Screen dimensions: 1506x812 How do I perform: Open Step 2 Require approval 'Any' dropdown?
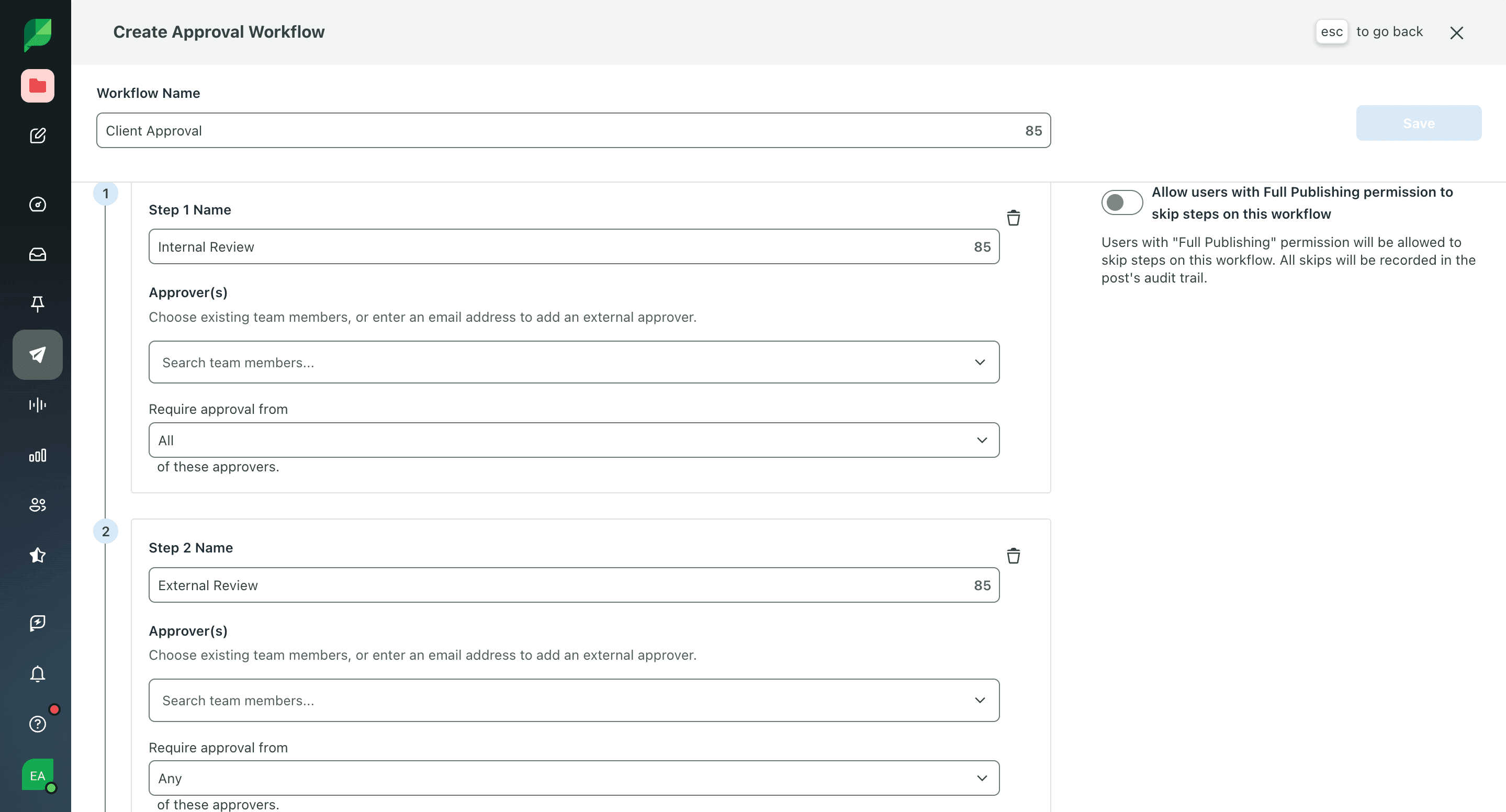(x=574, y=777)
